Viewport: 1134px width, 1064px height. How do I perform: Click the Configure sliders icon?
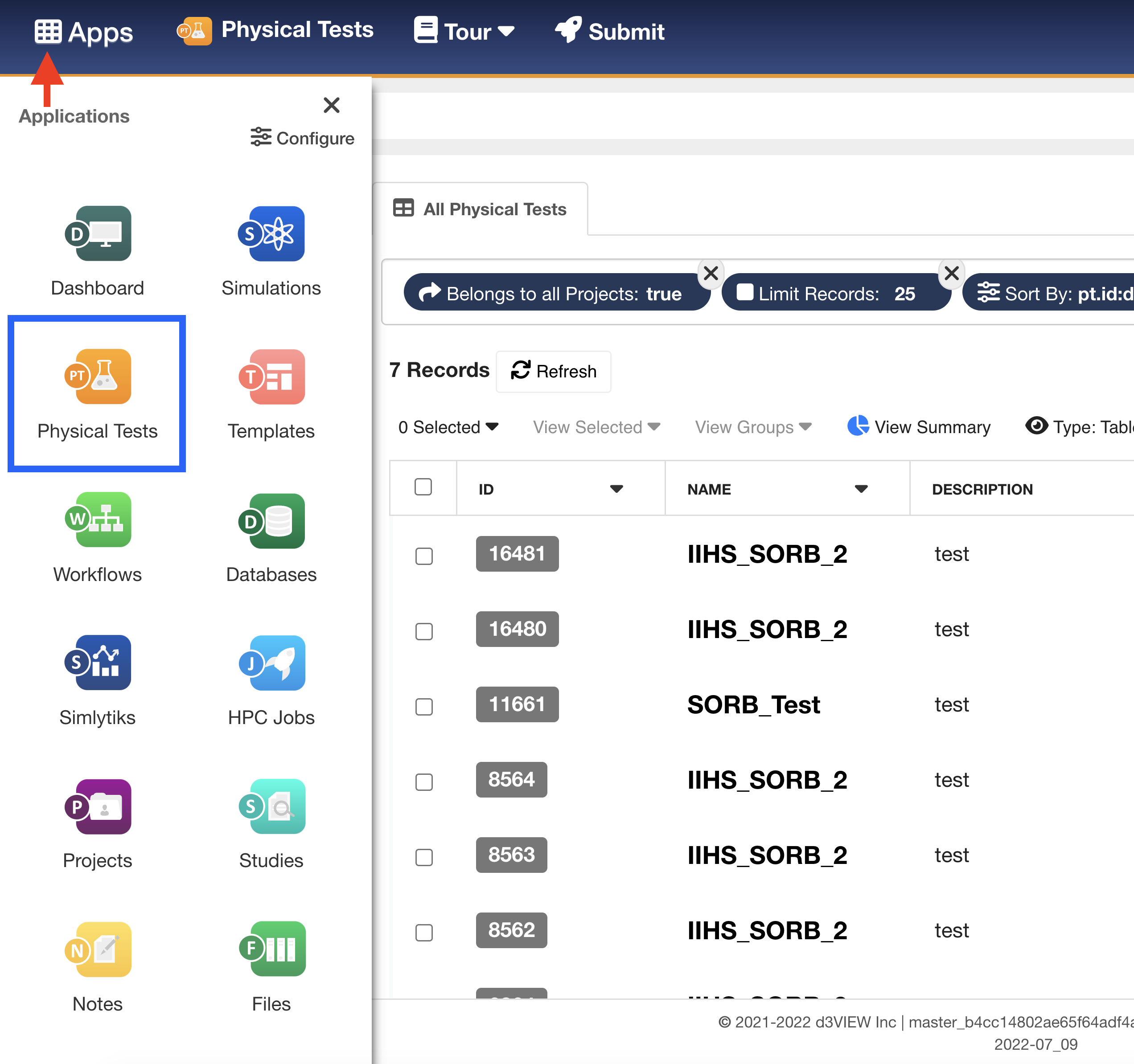[261, 137]
